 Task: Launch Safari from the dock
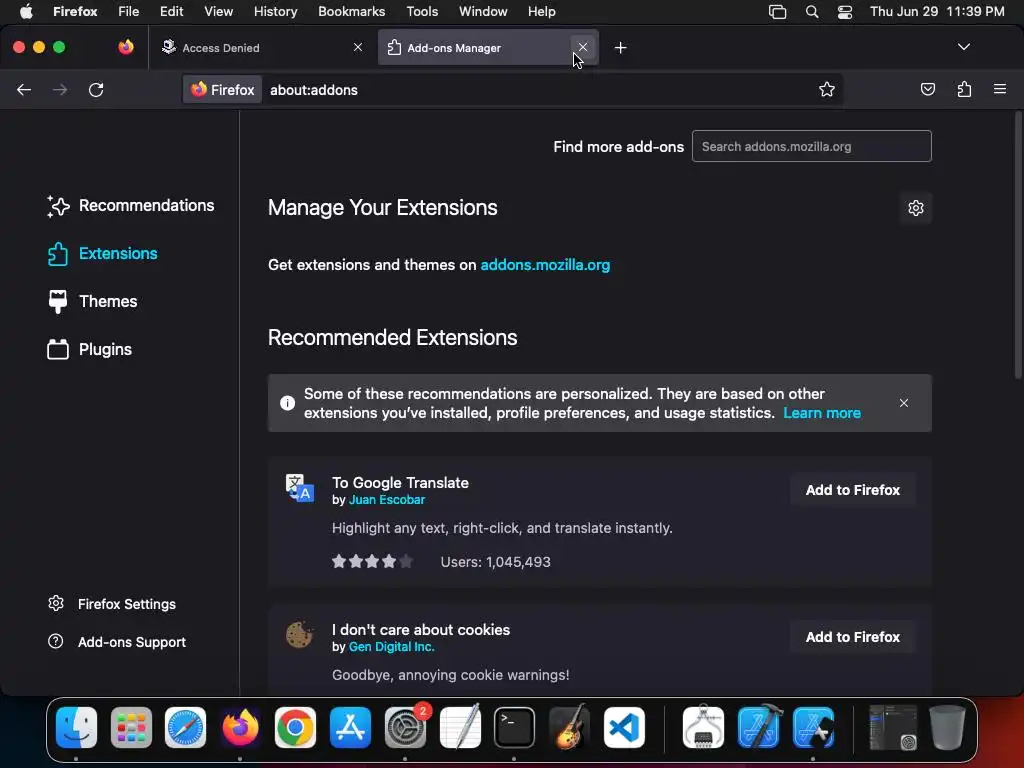(185, 727)
